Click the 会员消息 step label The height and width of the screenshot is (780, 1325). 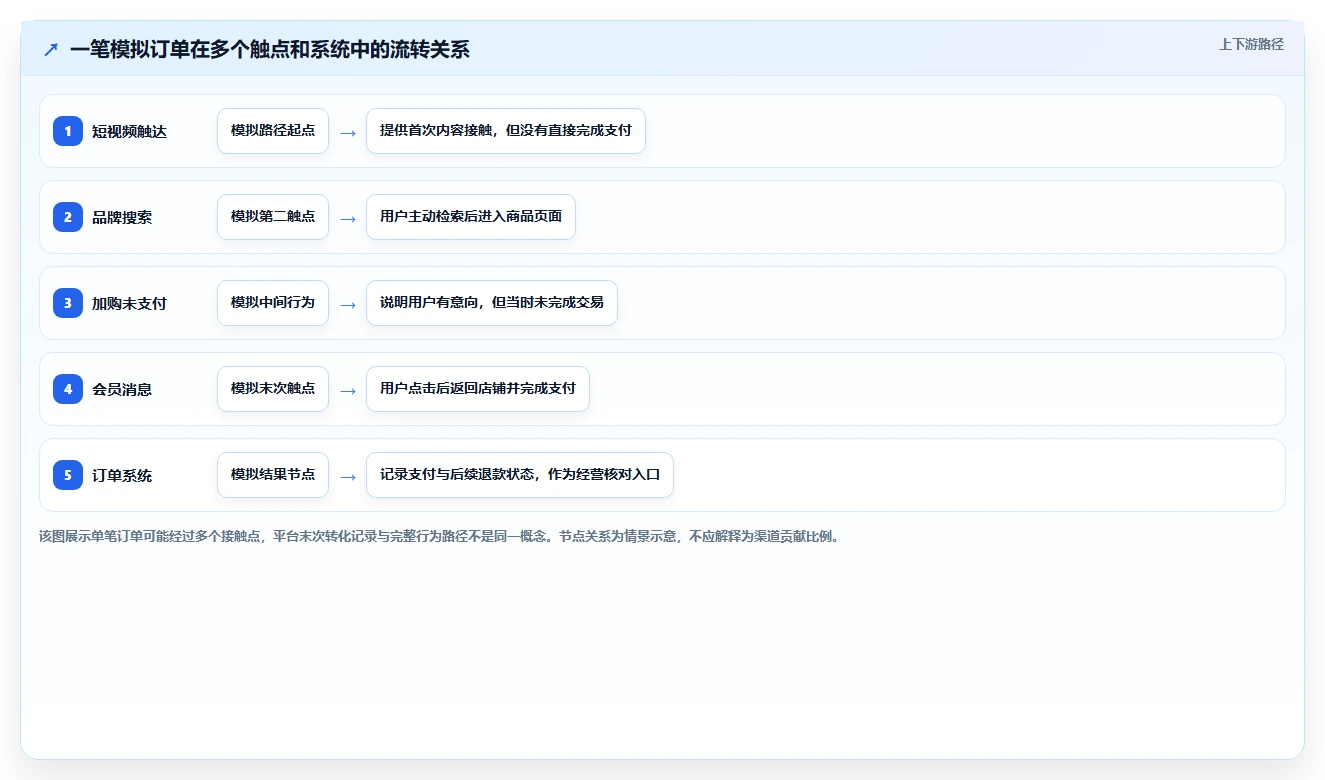coord(122,389)
